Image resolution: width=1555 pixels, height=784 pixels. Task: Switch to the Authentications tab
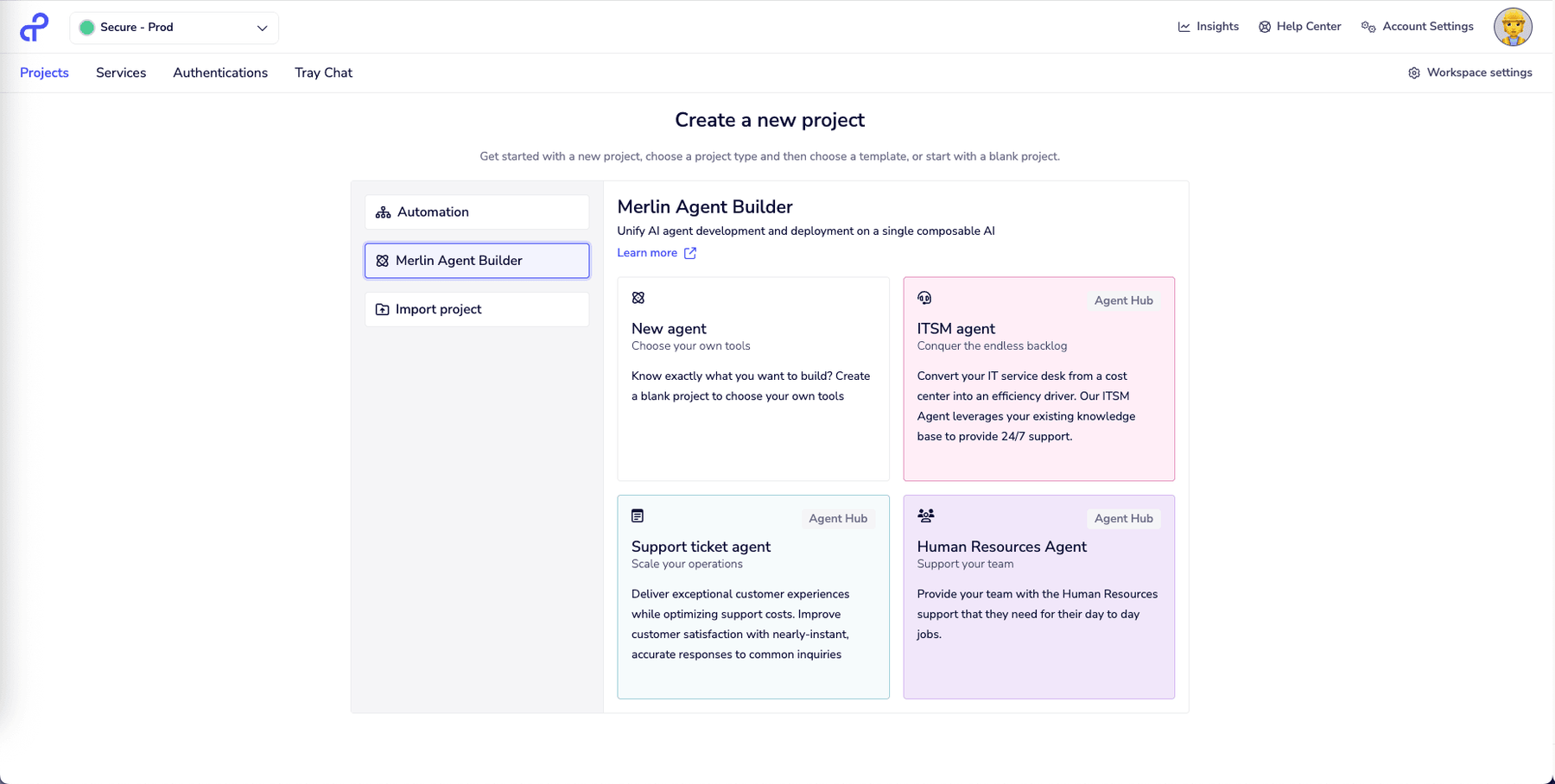tap(220, 73)
